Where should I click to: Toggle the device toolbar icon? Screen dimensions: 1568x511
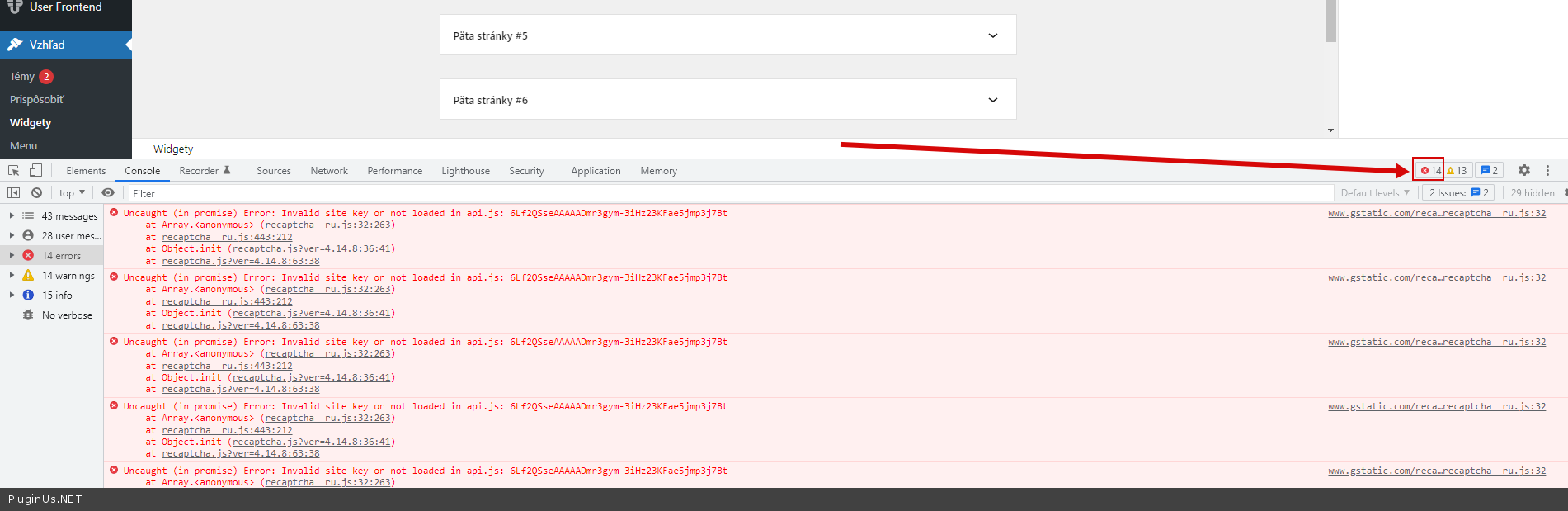click(35, 170)
